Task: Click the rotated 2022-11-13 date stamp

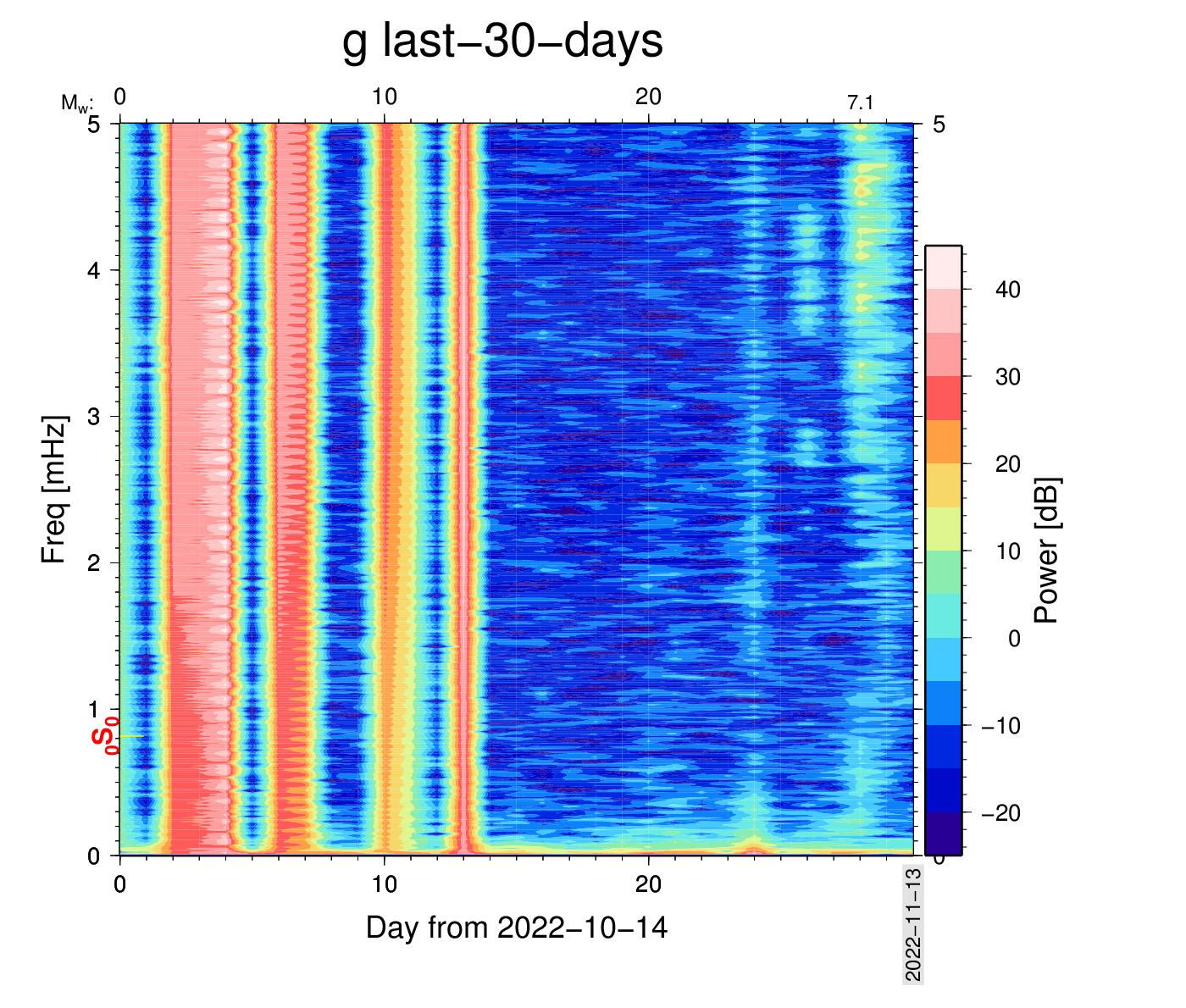Action: [x=913, y=924]
